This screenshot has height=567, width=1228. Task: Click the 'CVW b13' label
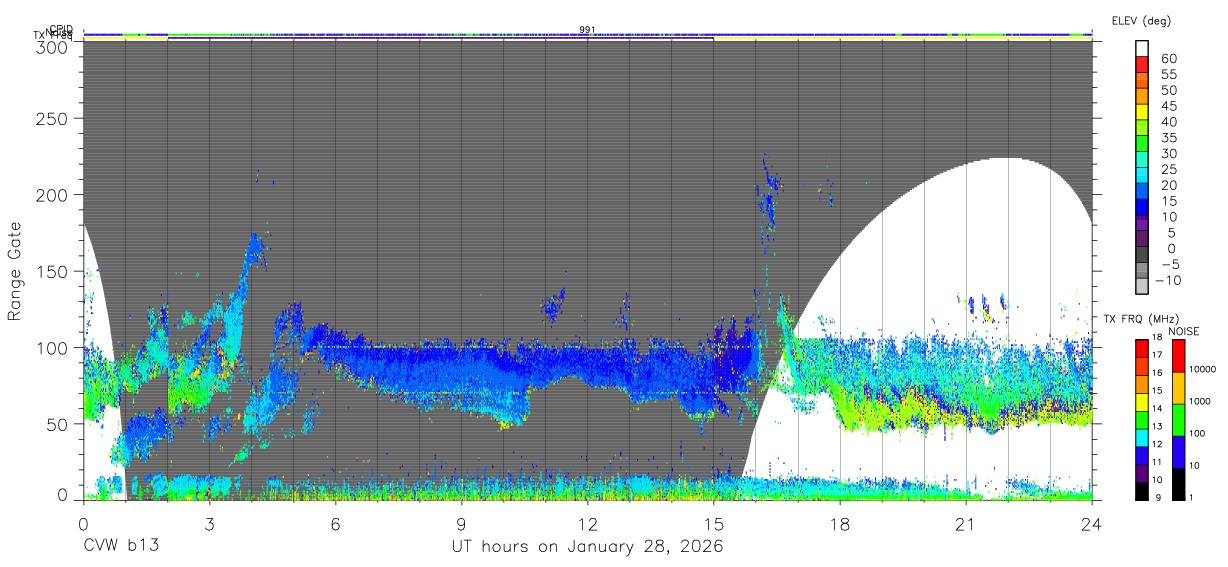pos(121,547)
